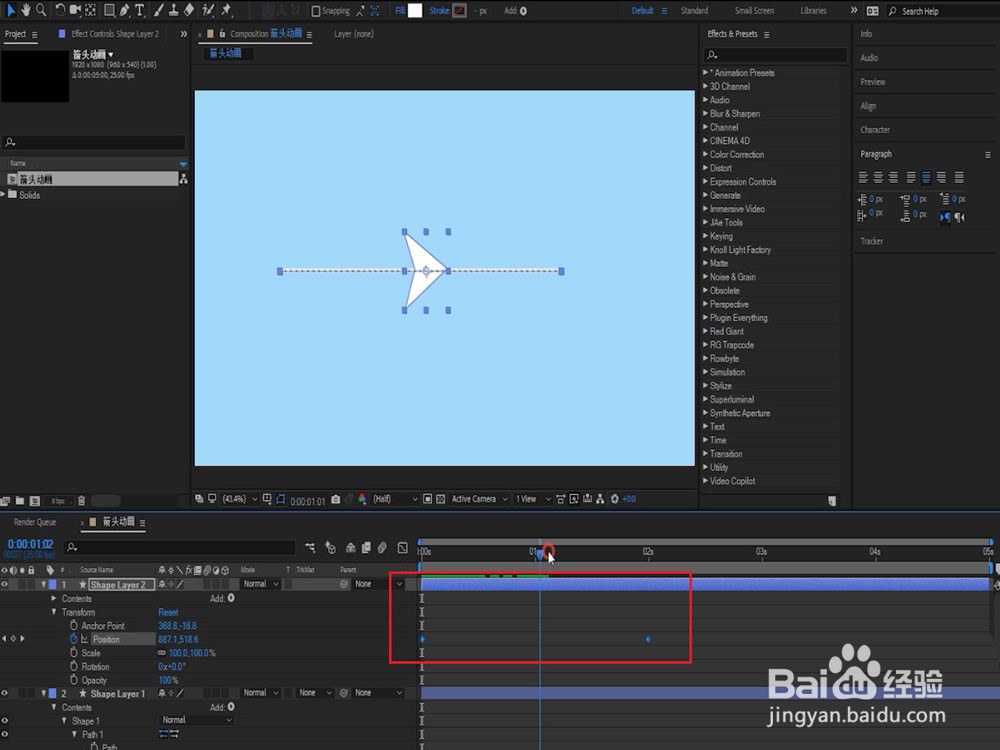Open the show channel color icon
This screenshot has width=1000, height=750.
pos(362,499)
